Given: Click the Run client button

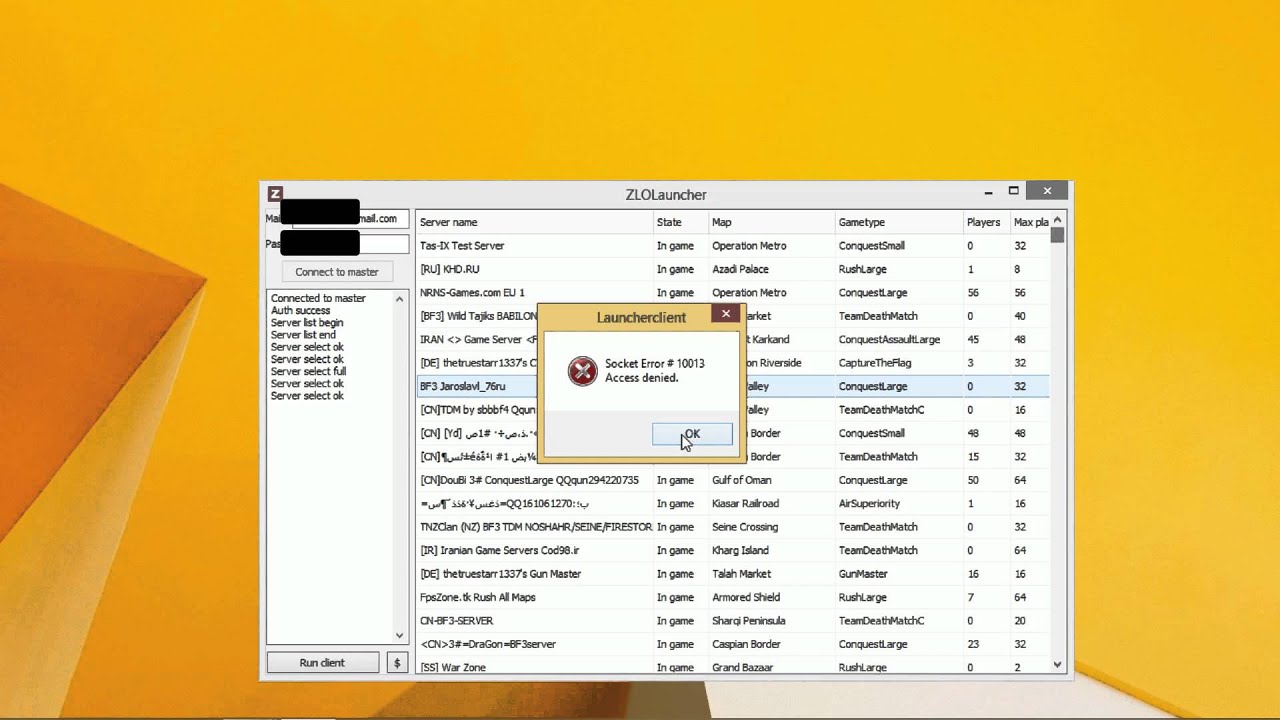Looking at the screenshot, I should coord(322,663).
